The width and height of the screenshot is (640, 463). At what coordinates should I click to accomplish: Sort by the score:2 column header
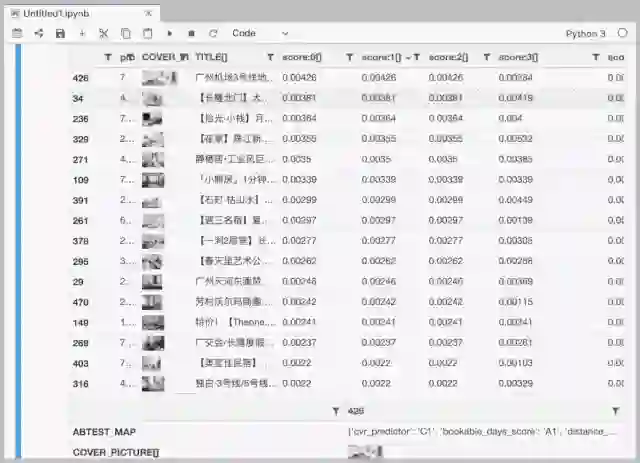(x=448, y=58)
